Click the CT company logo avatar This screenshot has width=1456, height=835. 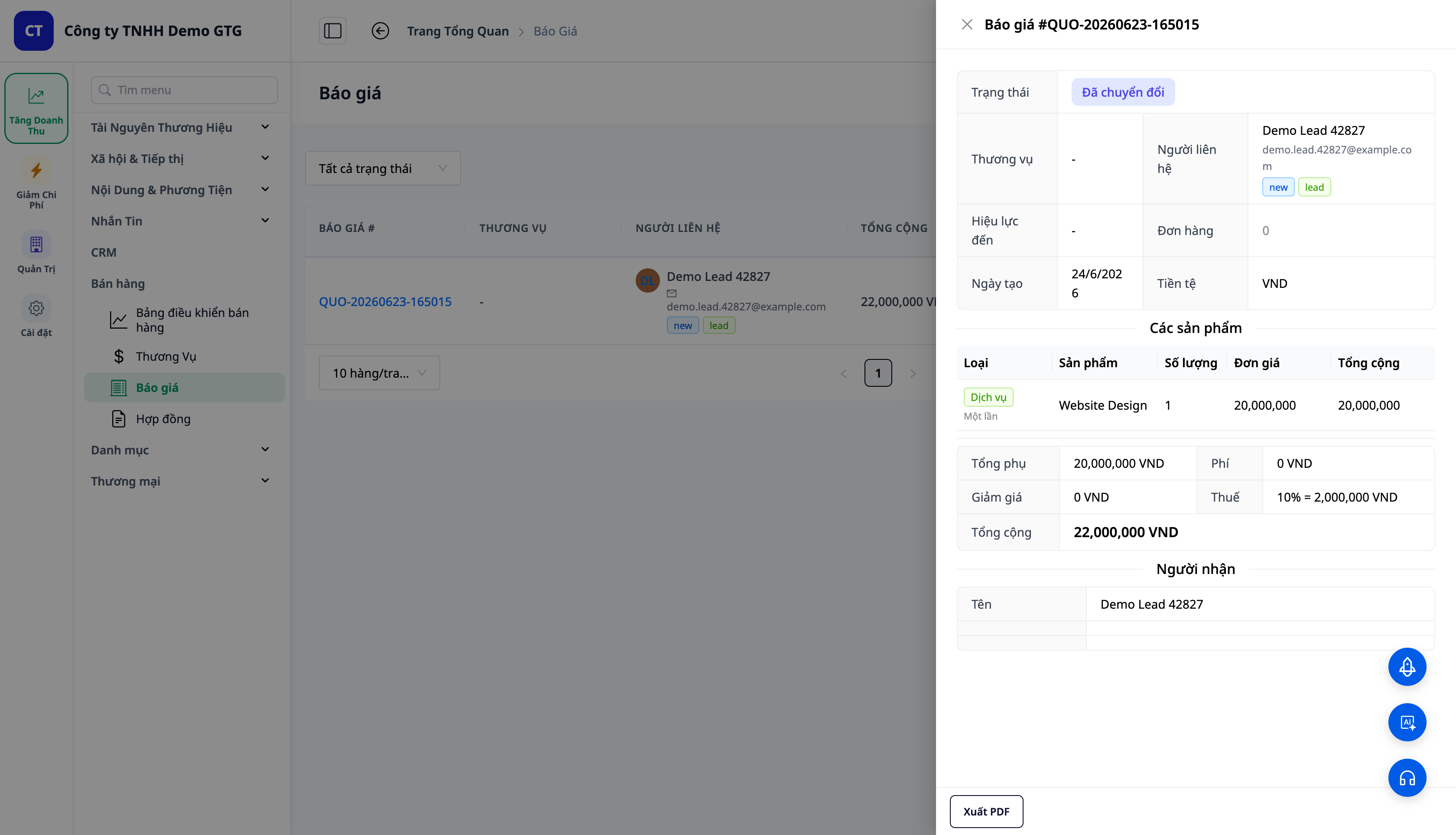point(34,31)
